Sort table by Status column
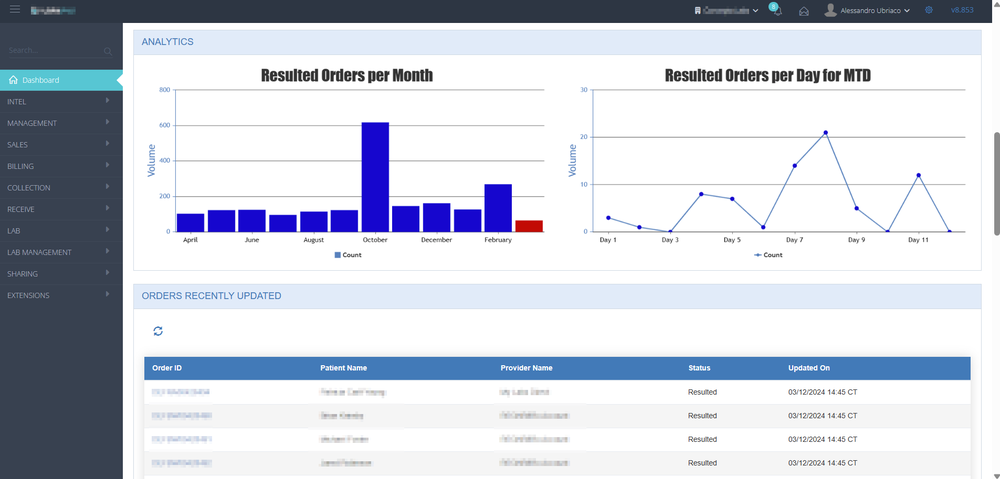1000x479 pixels. pos(699,368)
